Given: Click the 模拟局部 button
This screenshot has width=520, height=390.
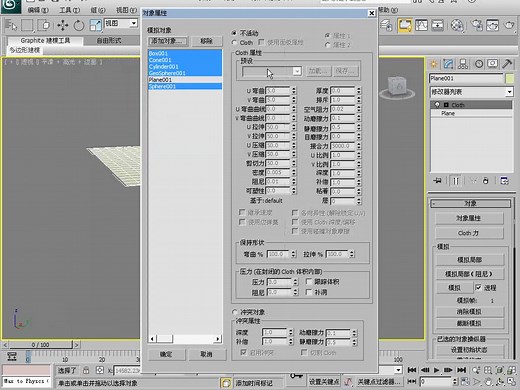Looking at the screenshot, I should pos(469,260).
